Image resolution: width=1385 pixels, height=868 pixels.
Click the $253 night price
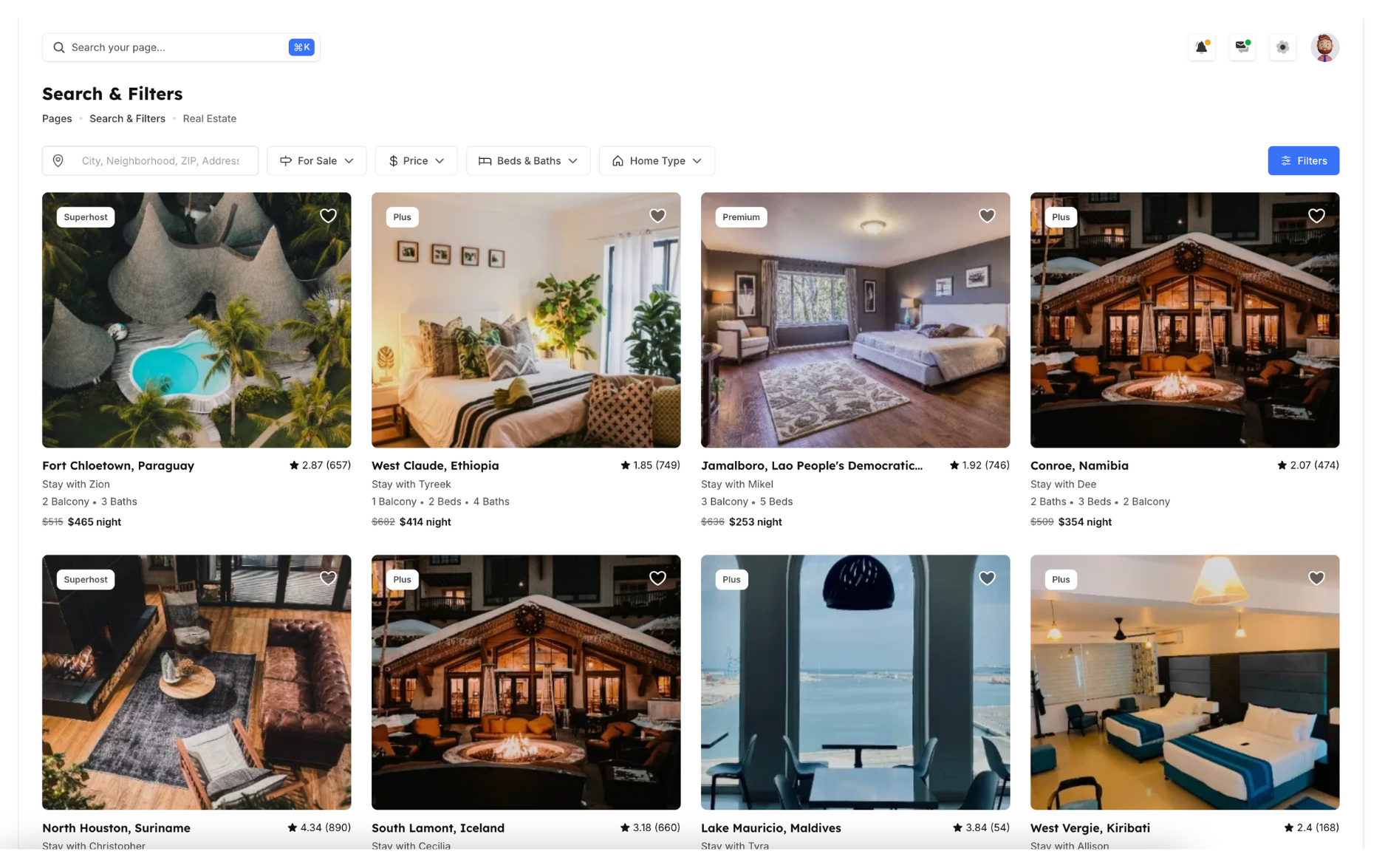pos(755,522)
